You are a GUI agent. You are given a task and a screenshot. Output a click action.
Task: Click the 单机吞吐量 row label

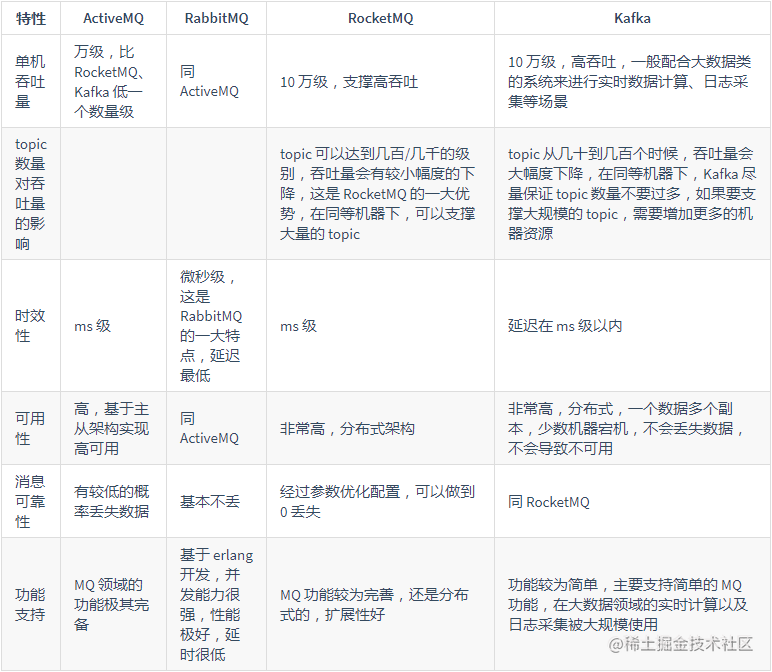pyautogui.click(x=31, y=81)
